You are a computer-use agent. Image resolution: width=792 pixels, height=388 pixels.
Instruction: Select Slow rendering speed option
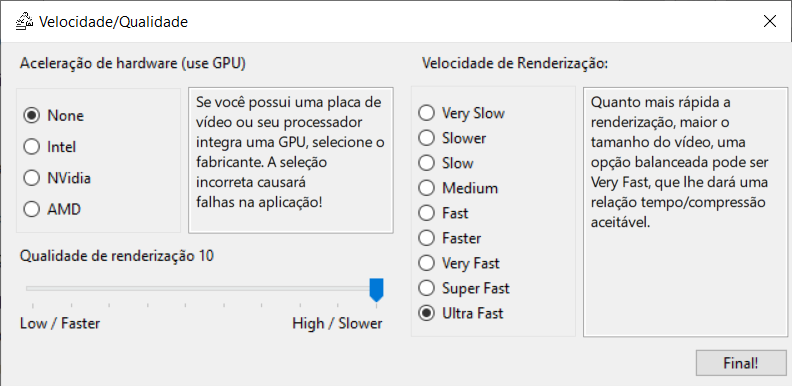[446, 163]
